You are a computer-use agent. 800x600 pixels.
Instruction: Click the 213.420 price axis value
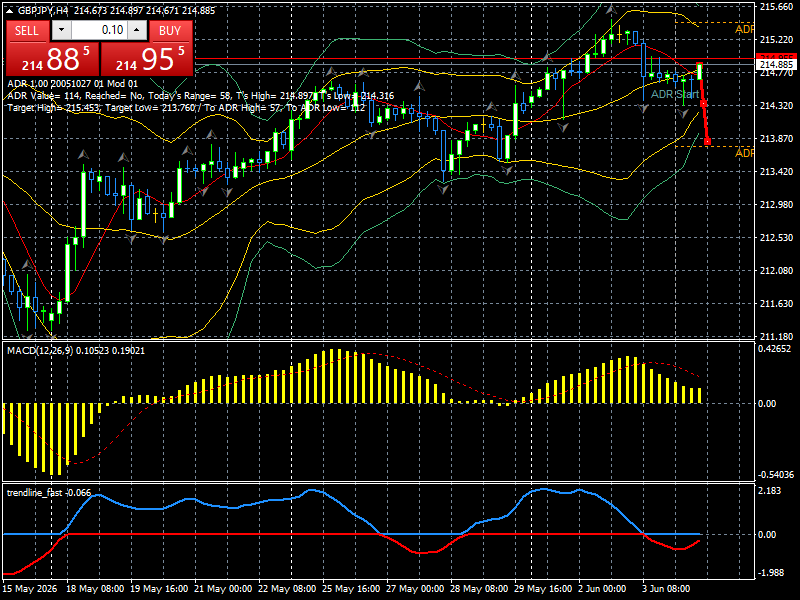(776, 171)
